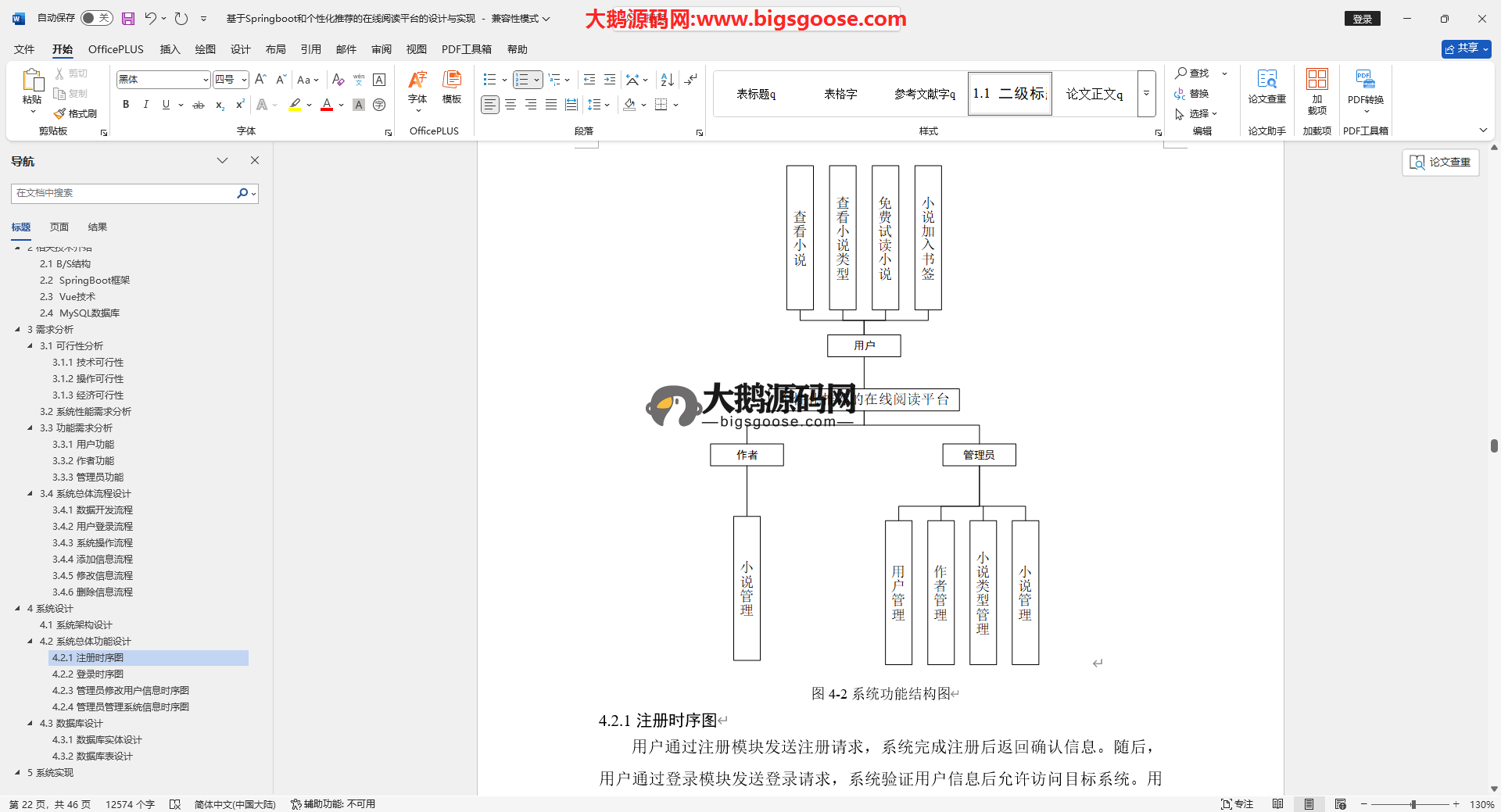
Task: Click the PDF转换 icon in ribbon
Action: pyautogui.click(x=1365, y=86)
